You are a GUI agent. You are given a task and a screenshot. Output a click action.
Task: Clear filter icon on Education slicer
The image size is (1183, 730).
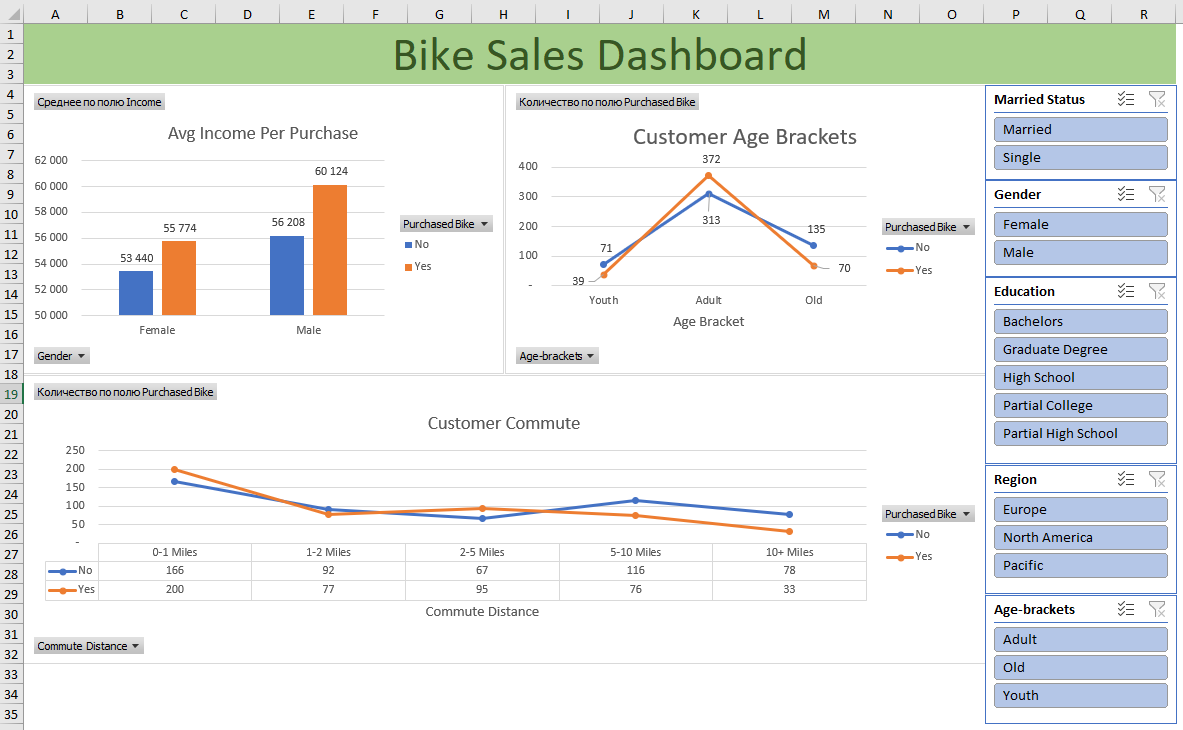[1157, 291]
